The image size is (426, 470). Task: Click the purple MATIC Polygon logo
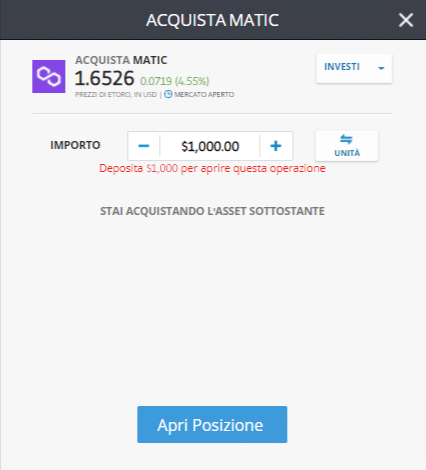coord(49,76)
